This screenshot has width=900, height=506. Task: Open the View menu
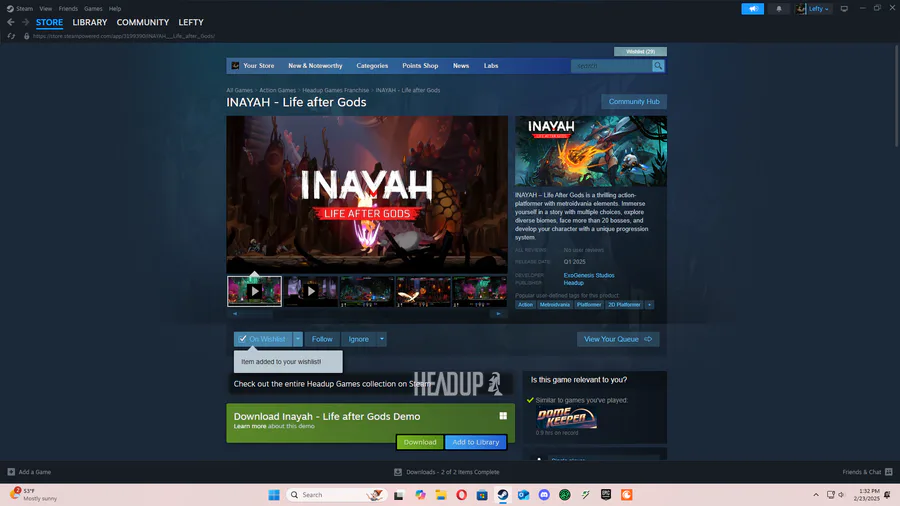(x=45, y=9)
